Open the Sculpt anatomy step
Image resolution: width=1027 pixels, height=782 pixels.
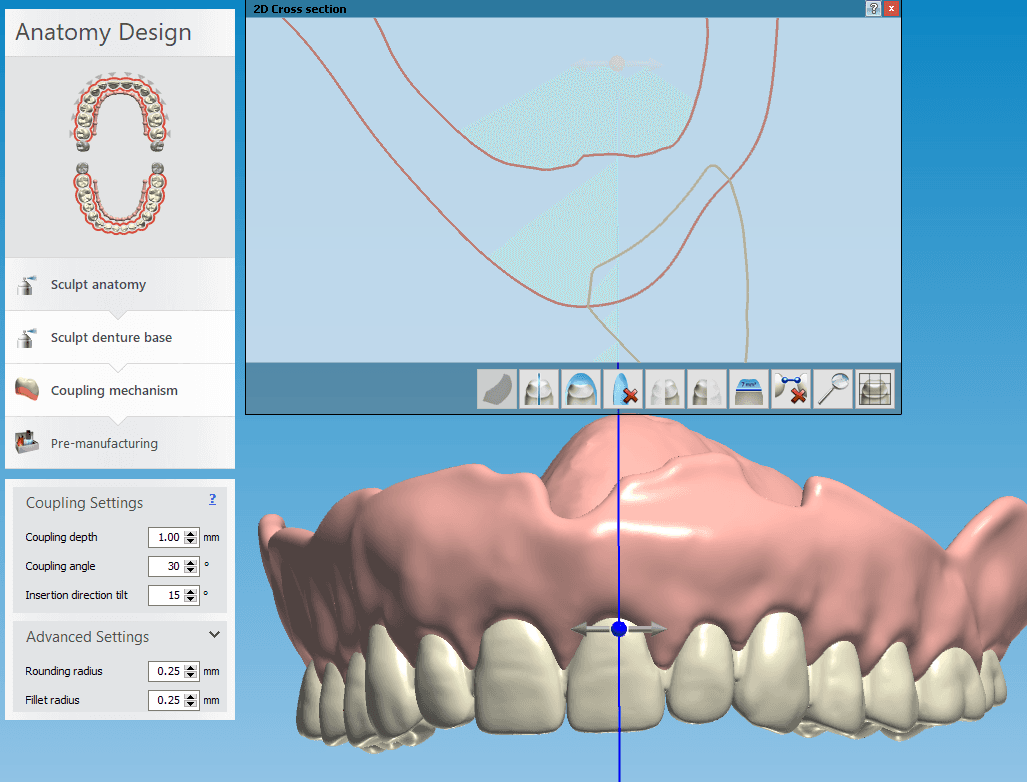pos(98,285)
